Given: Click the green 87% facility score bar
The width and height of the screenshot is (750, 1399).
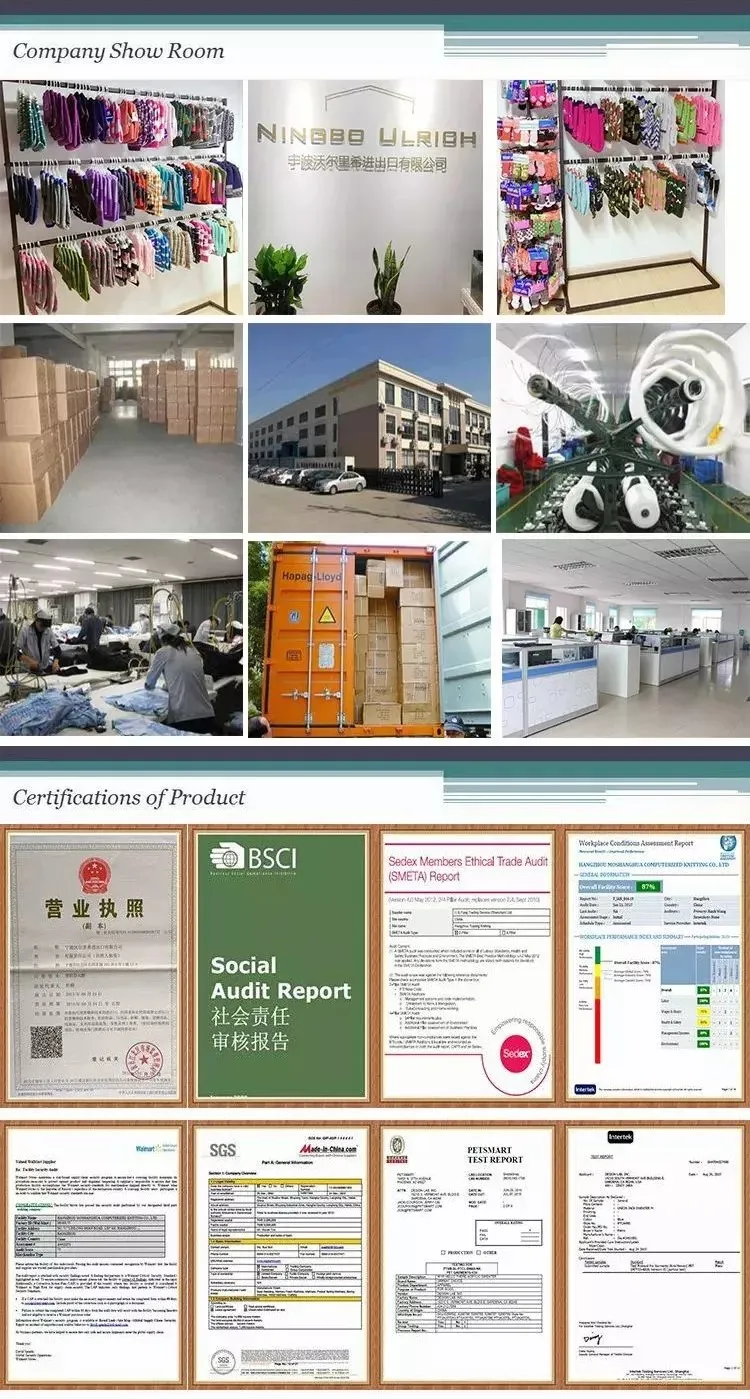Looking at the screenshot, I should pyautogui.click(x=648, y=886).
